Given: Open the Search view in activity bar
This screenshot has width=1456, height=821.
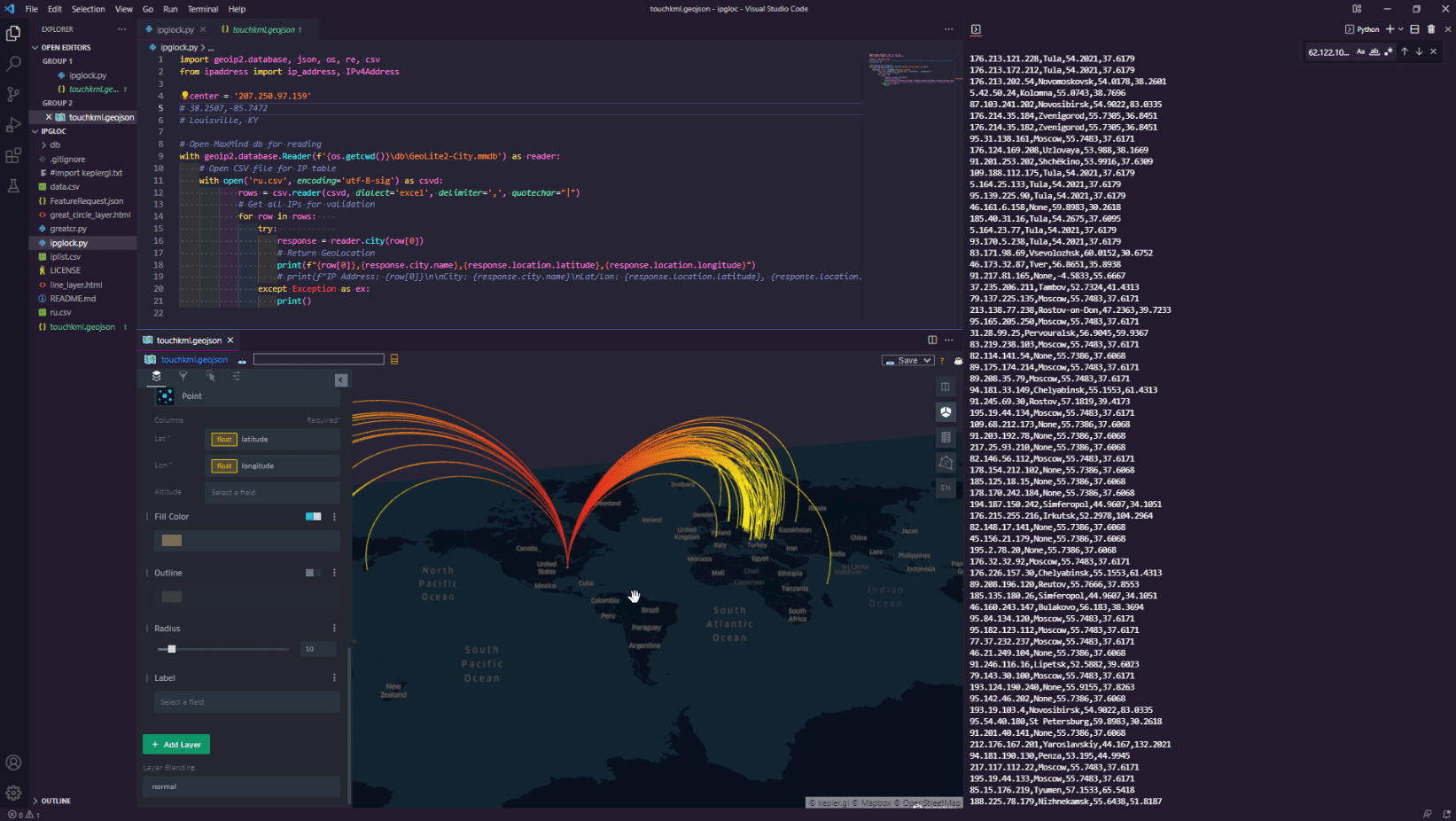Looking at the screenshot, I should [x=13, y=64].
